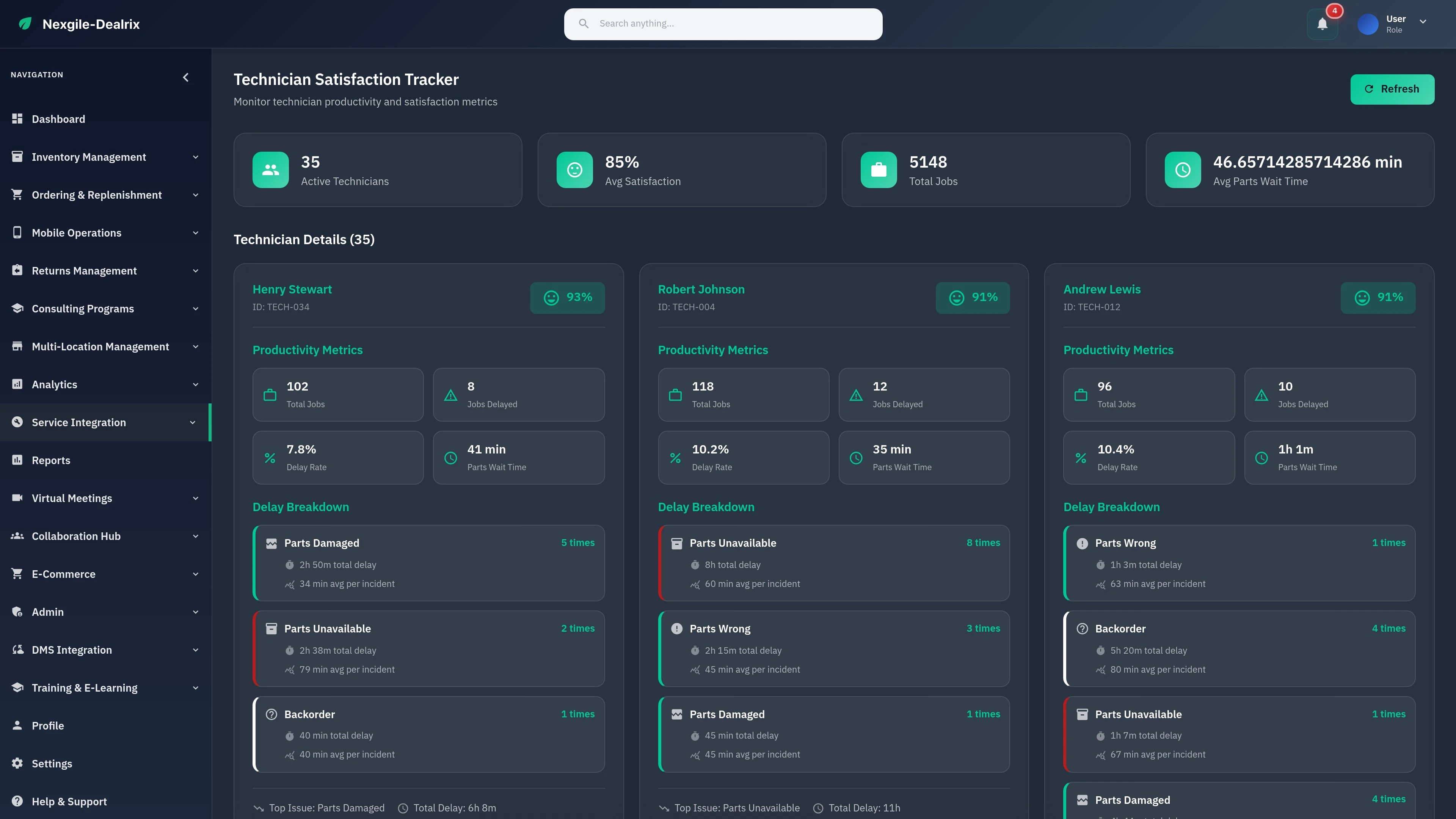
Task: Open the user Role dropdown
Action: pos(1423,24)
